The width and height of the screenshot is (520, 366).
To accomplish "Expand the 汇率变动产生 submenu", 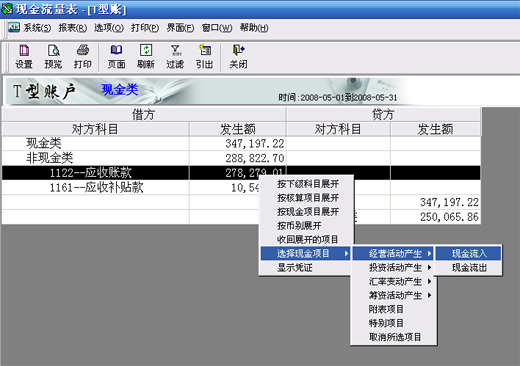I will 394,282.
